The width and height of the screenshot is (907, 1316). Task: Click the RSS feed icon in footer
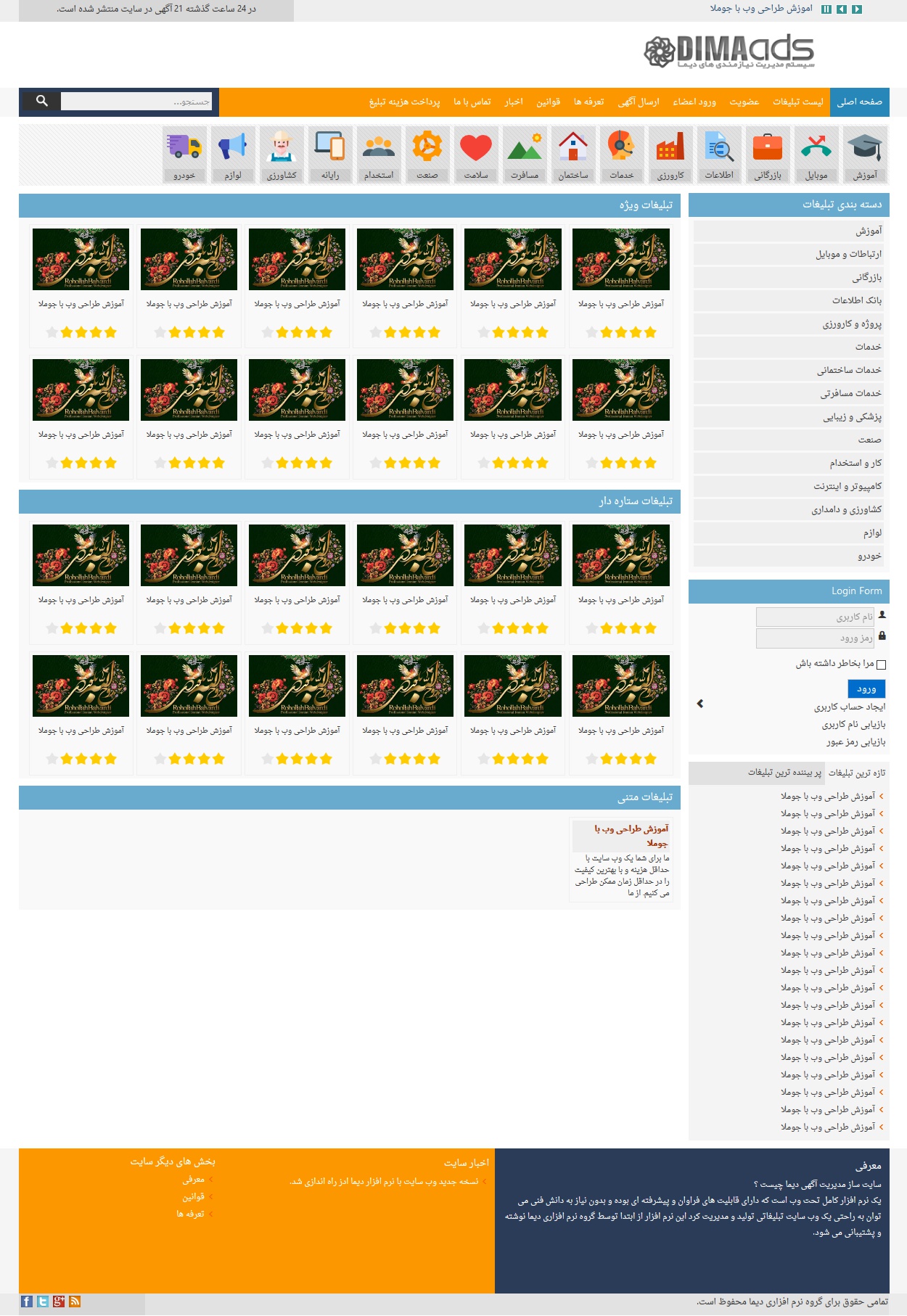point(75,1301)
